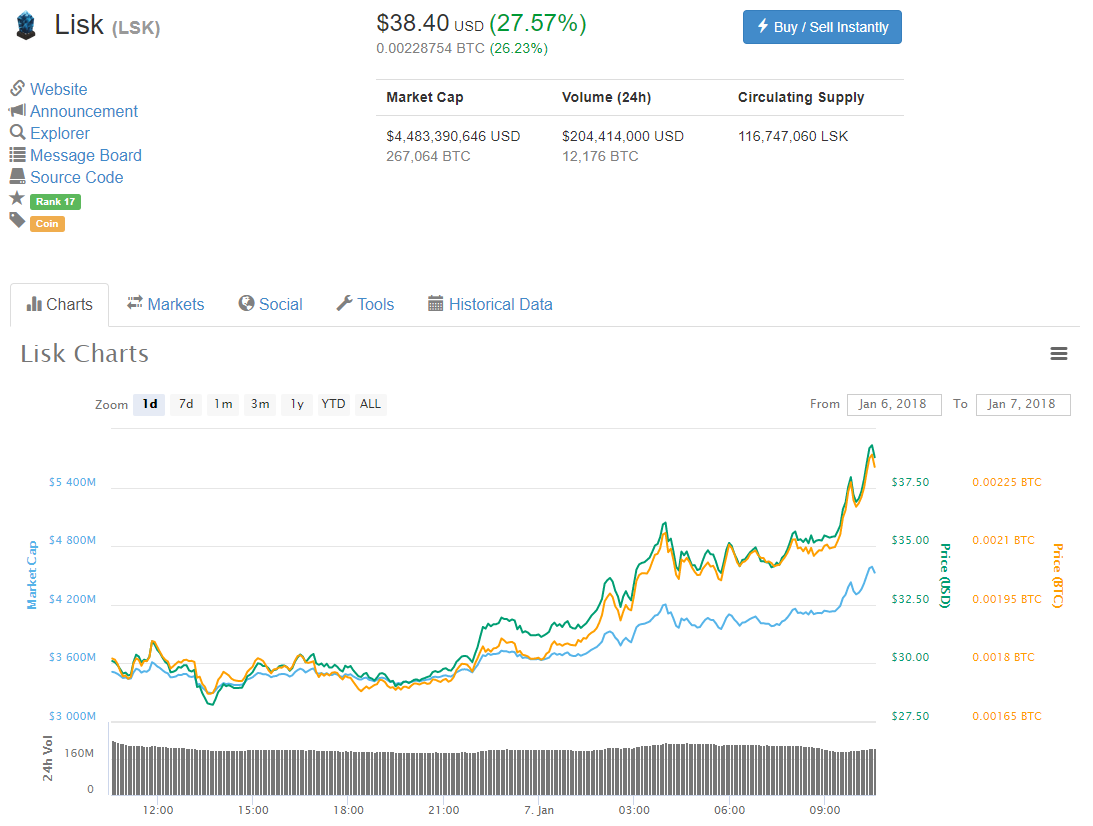Open the Message Board link

tap(86, 155)
